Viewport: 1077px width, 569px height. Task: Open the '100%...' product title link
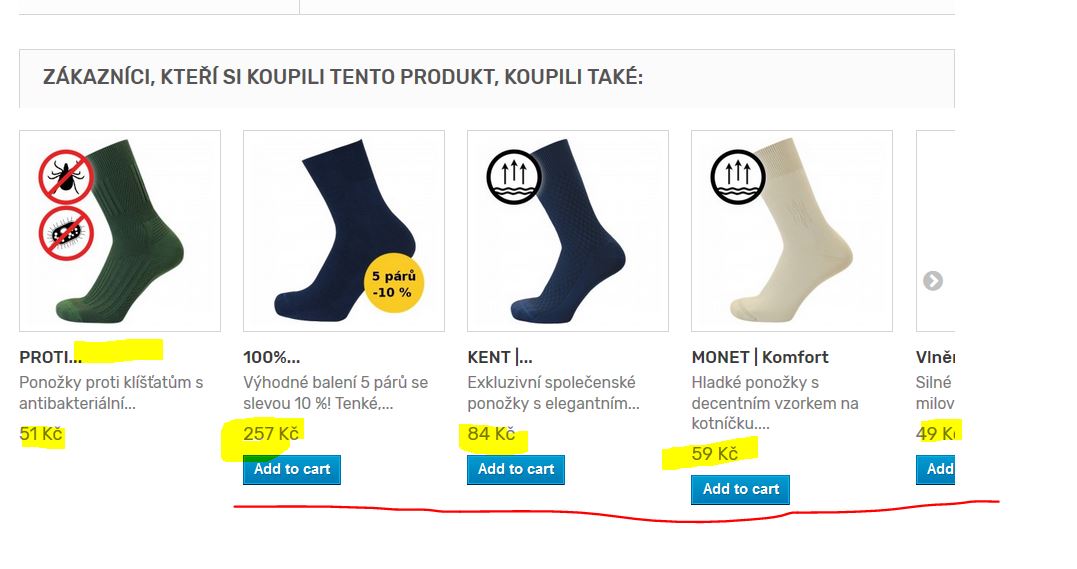click(271, 357)
